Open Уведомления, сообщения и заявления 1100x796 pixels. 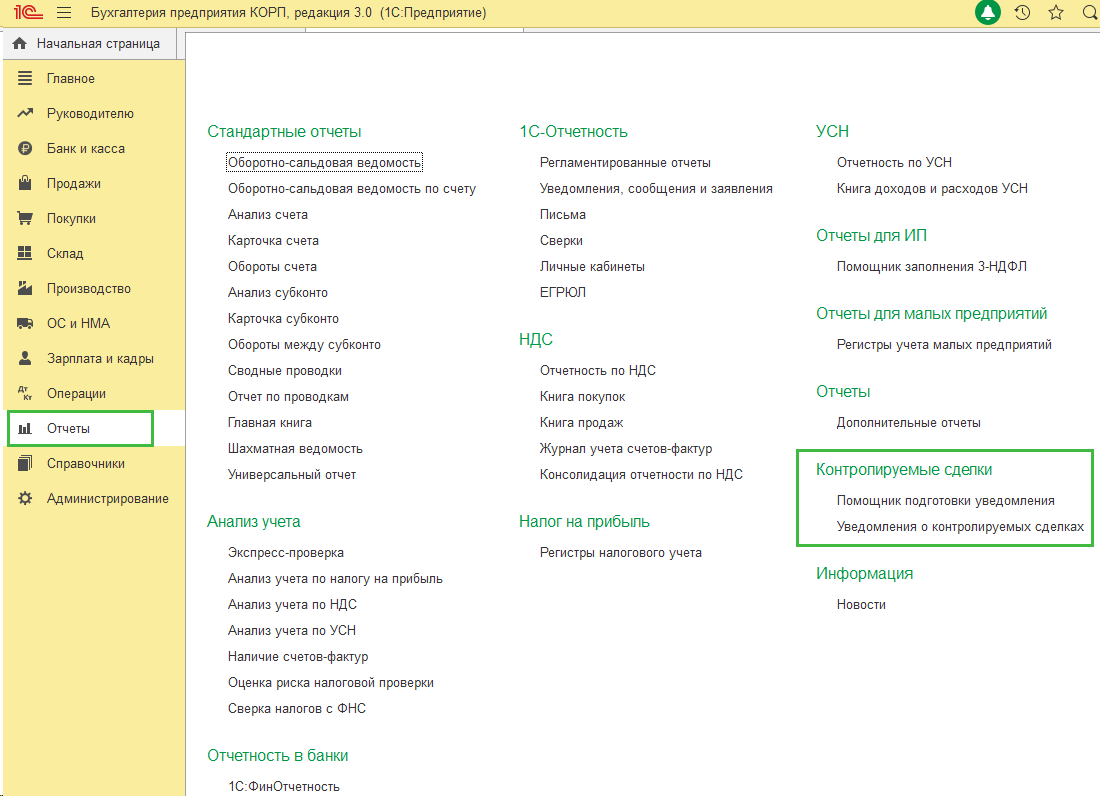click(x=656, y=189)
